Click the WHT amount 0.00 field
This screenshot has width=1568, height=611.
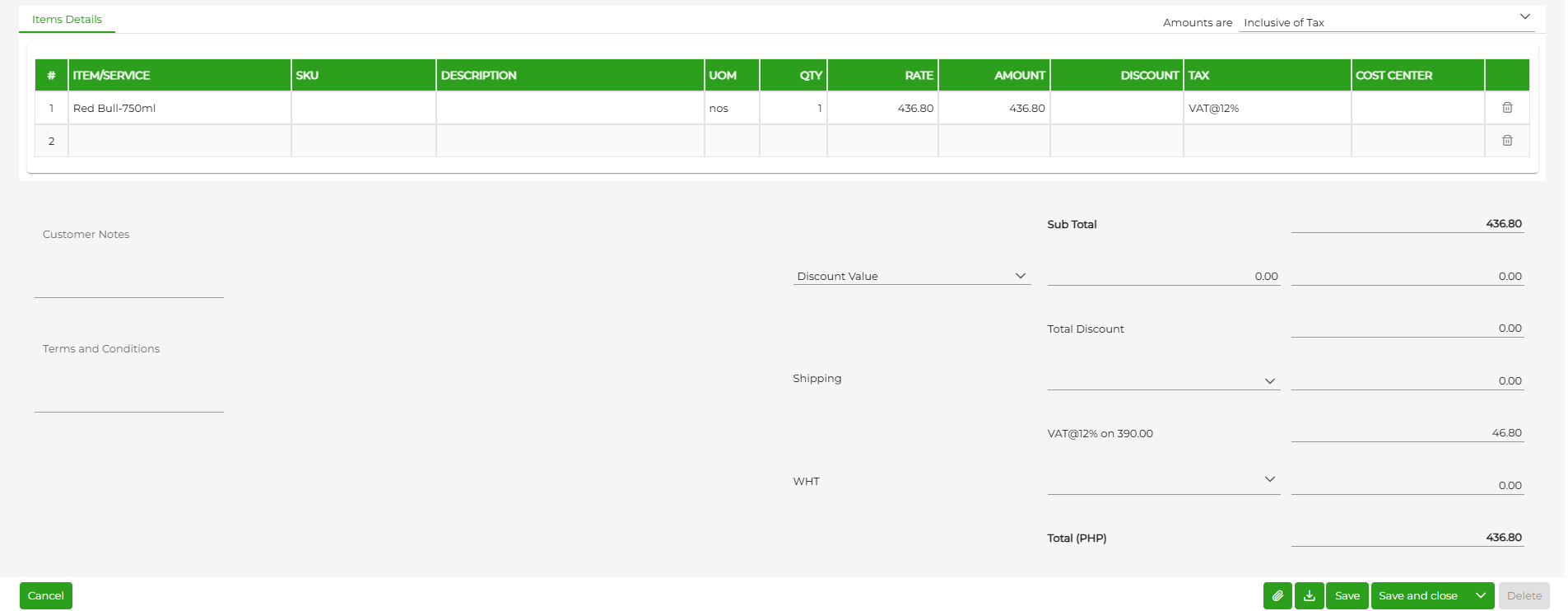[1407, 485]
